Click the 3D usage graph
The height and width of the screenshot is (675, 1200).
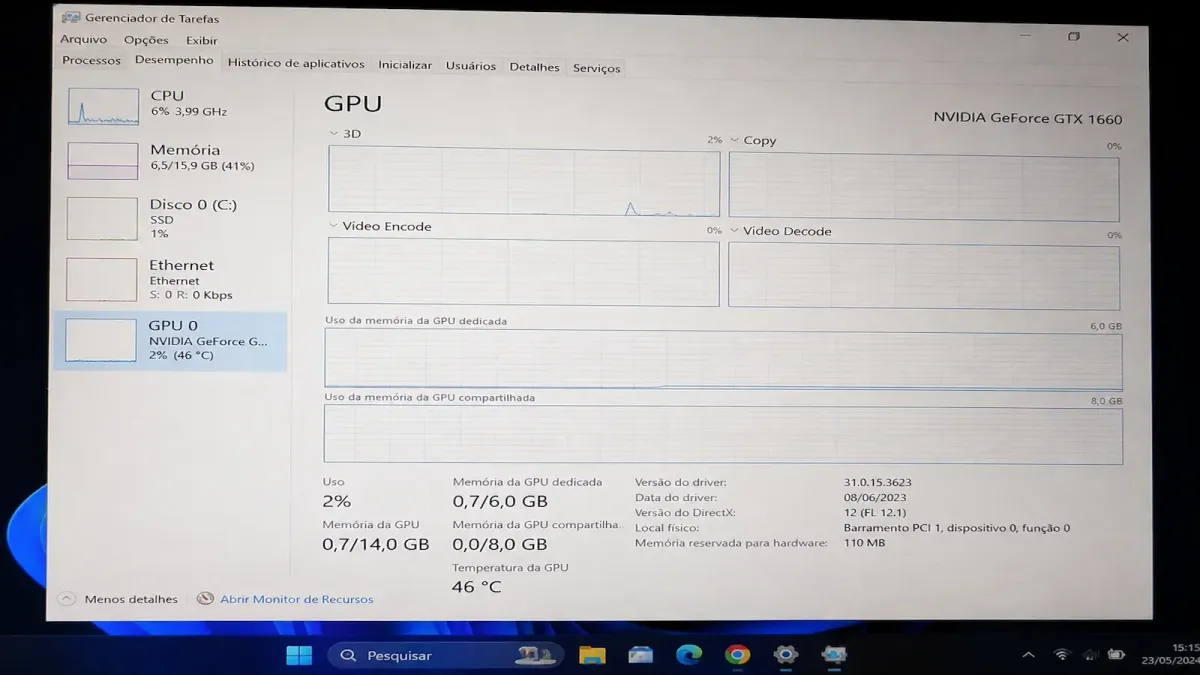pyautogui.click(x=524, y=181)
